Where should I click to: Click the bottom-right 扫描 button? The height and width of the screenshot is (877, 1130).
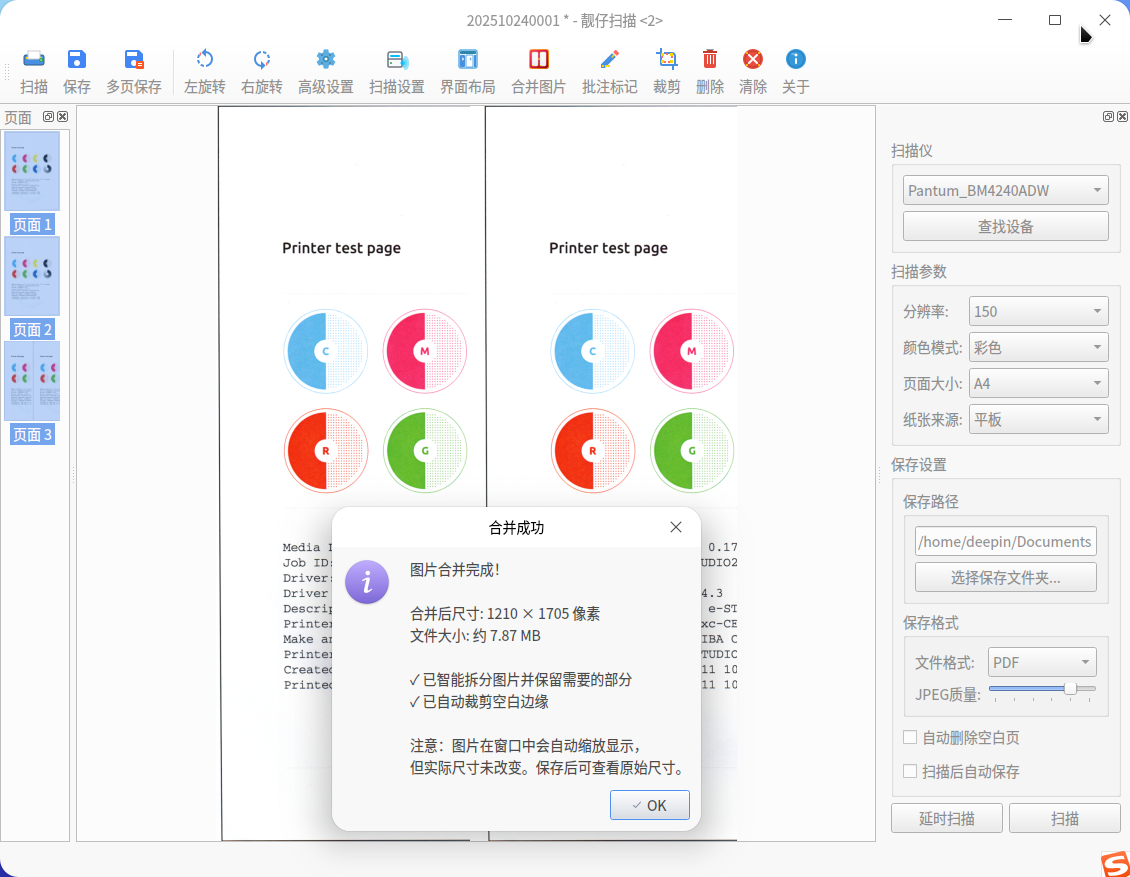pos(1064,818)
